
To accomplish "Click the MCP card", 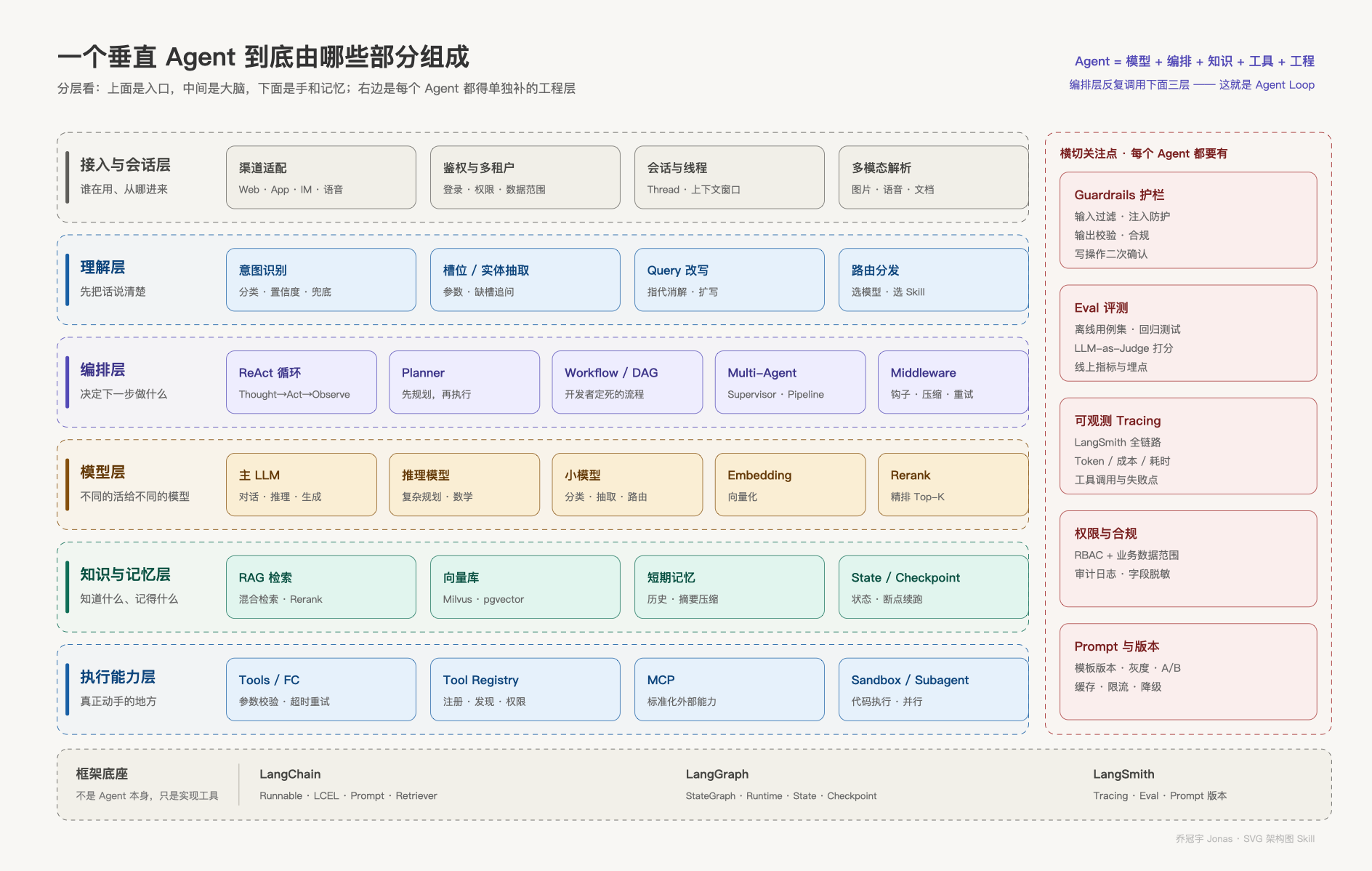I will point(730,690).
